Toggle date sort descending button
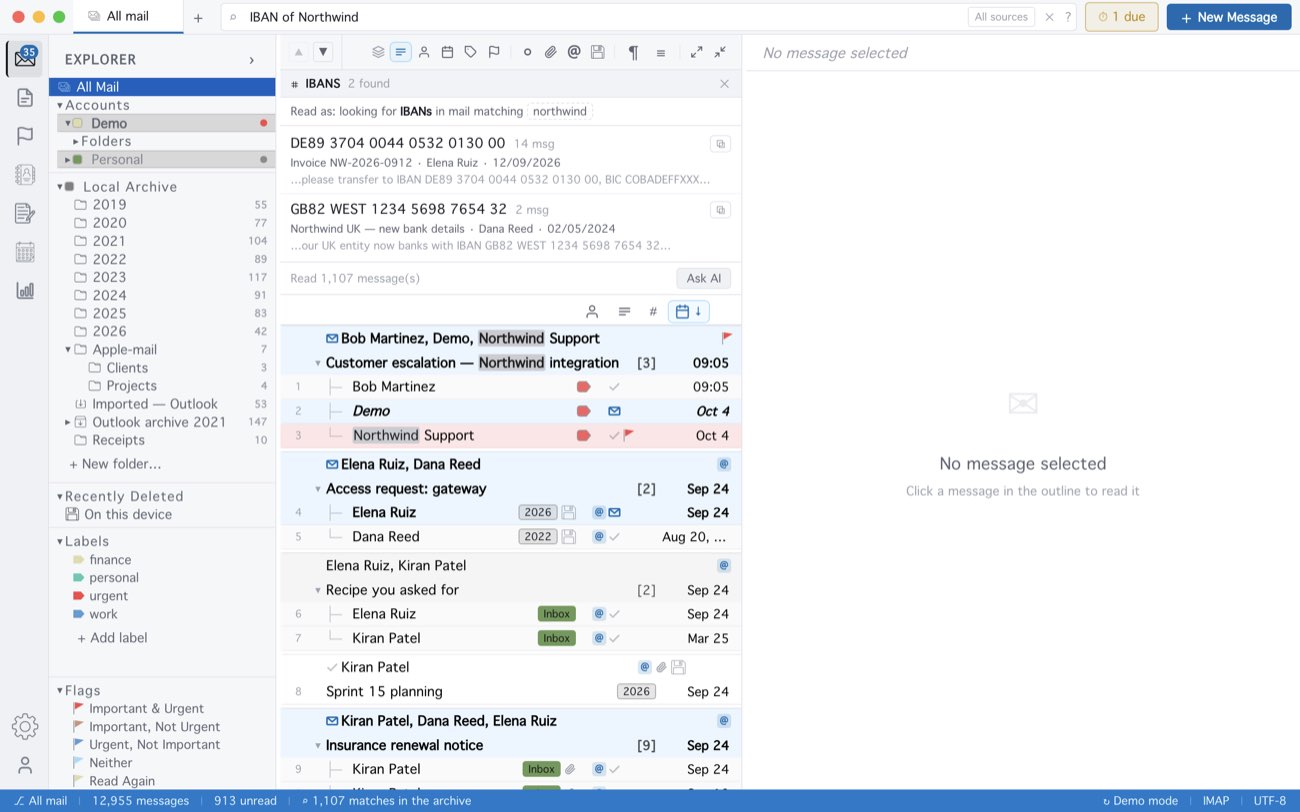Image resolution: width=1300 pixels, height=812 pixels. tap(689, 311)
